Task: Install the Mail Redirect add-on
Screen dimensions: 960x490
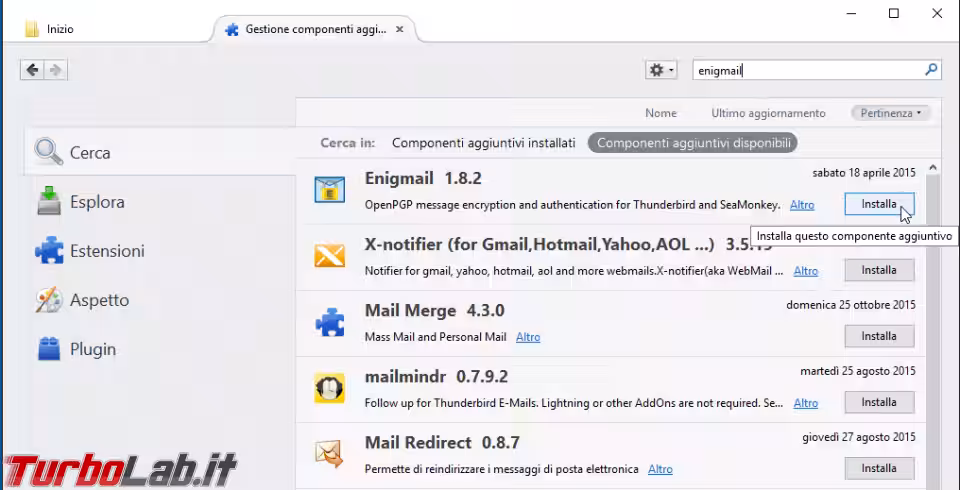Action: coord(879,469)
